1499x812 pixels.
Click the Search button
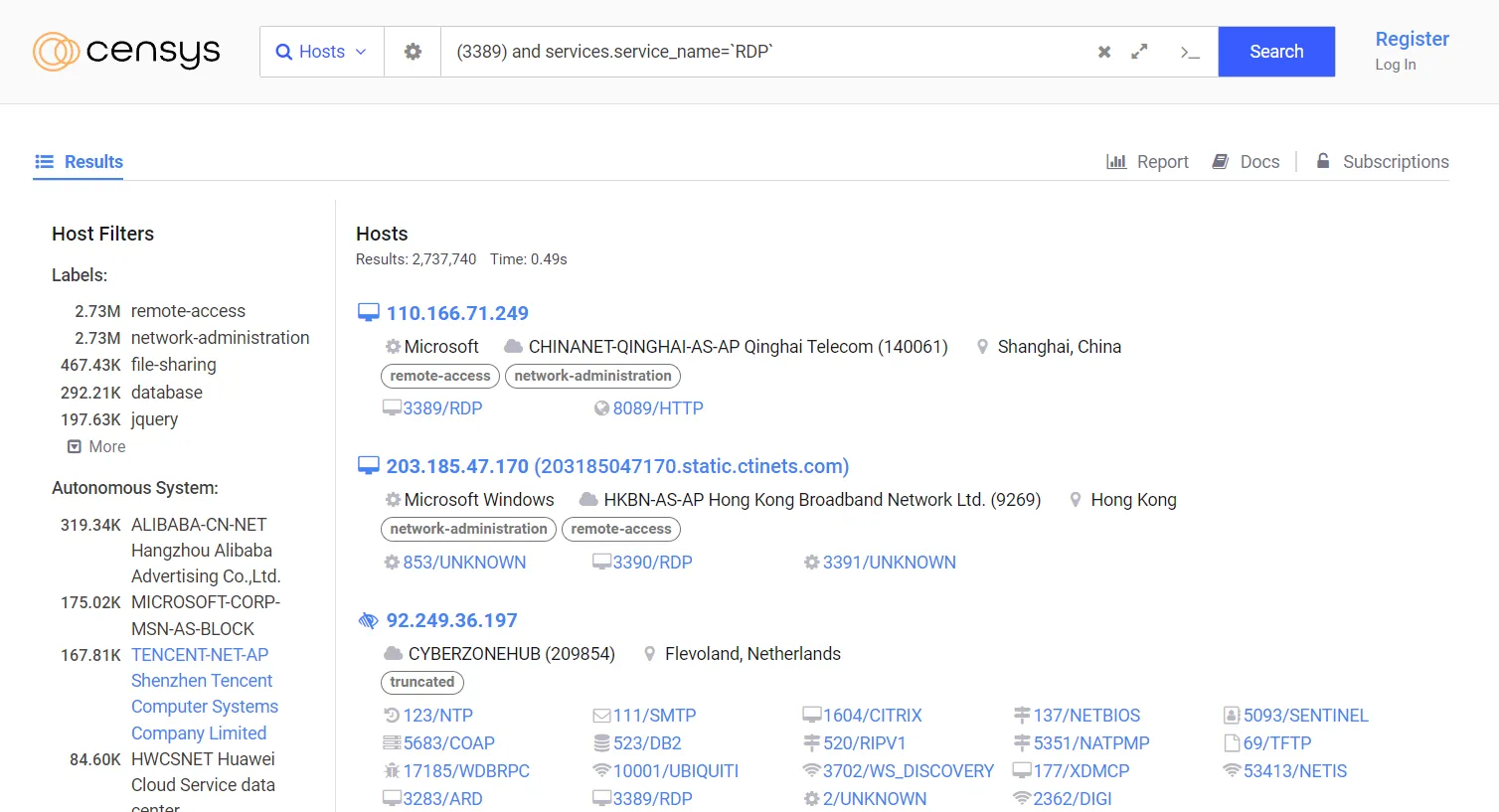click(x=1276, y=51)
